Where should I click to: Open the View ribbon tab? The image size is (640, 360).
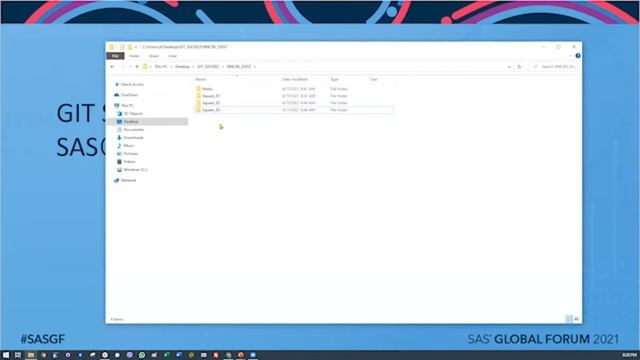173,56
